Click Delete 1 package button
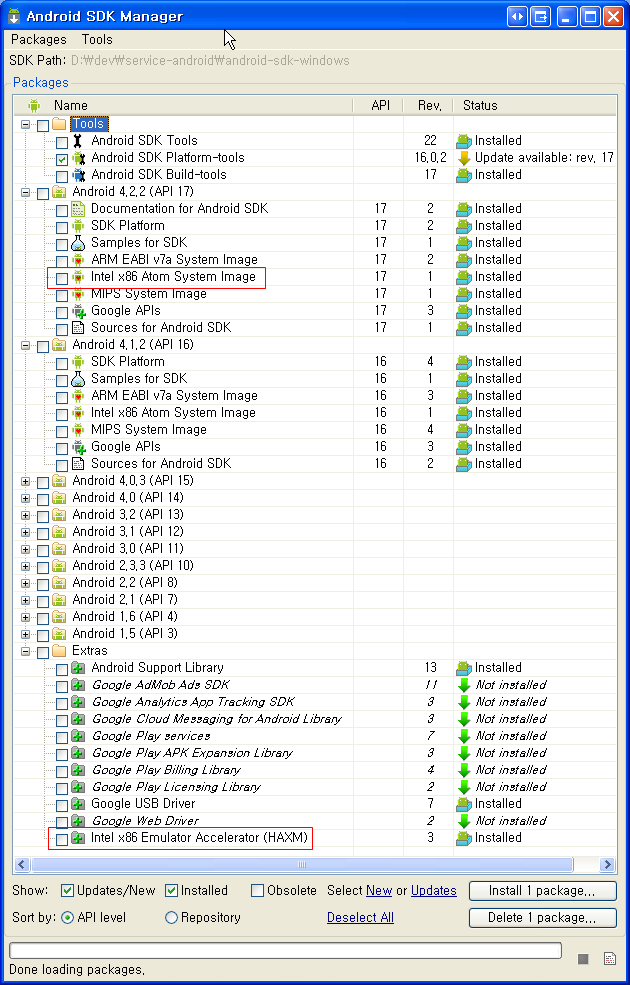Screen dimensions: 630x985 coord(543,918)
